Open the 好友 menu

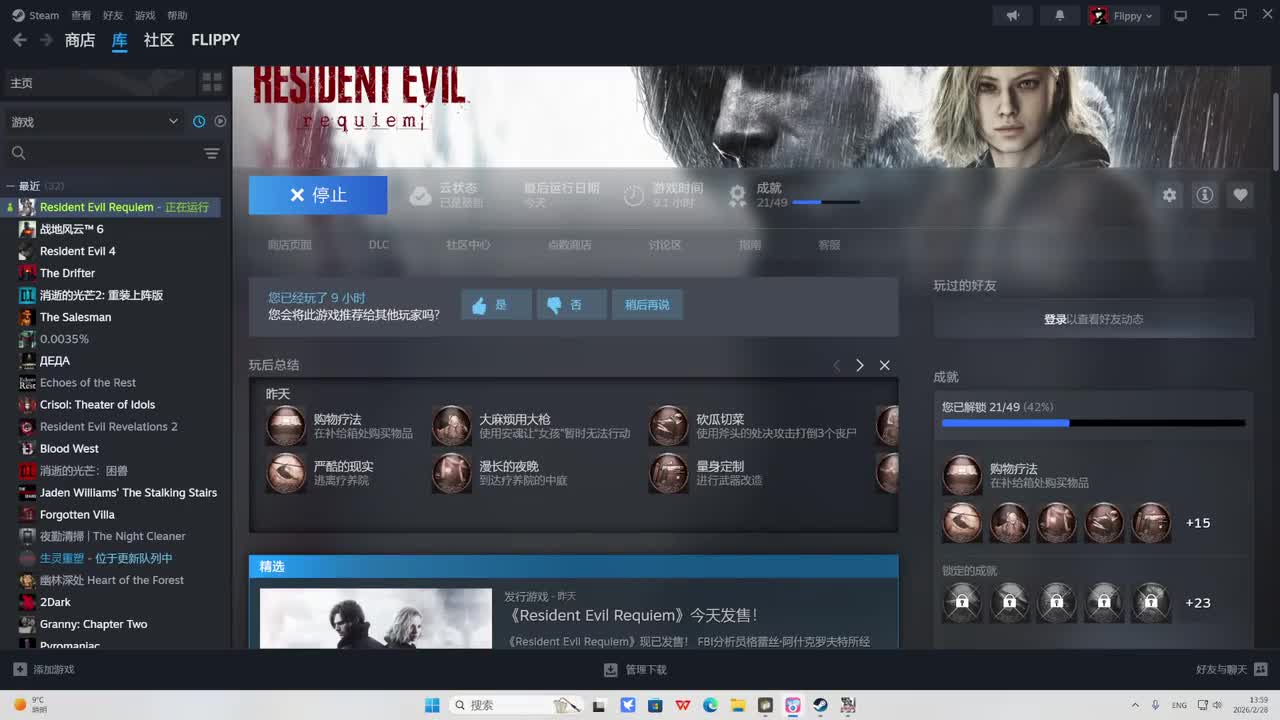coord(113,15)
